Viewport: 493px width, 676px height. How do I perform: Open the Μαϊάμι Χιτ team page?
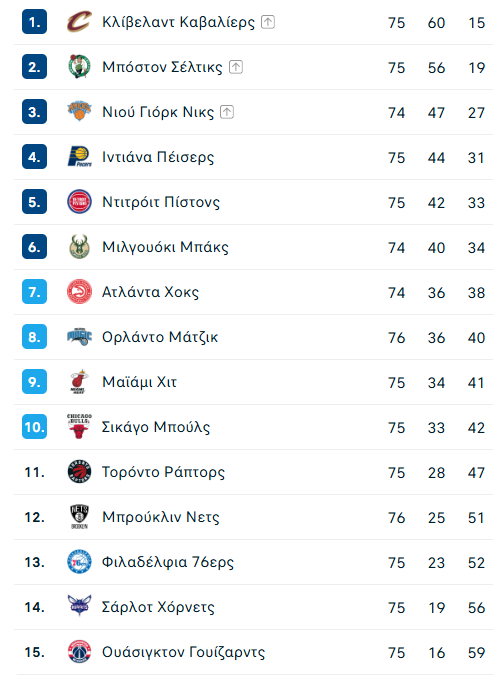pos(139,382)
